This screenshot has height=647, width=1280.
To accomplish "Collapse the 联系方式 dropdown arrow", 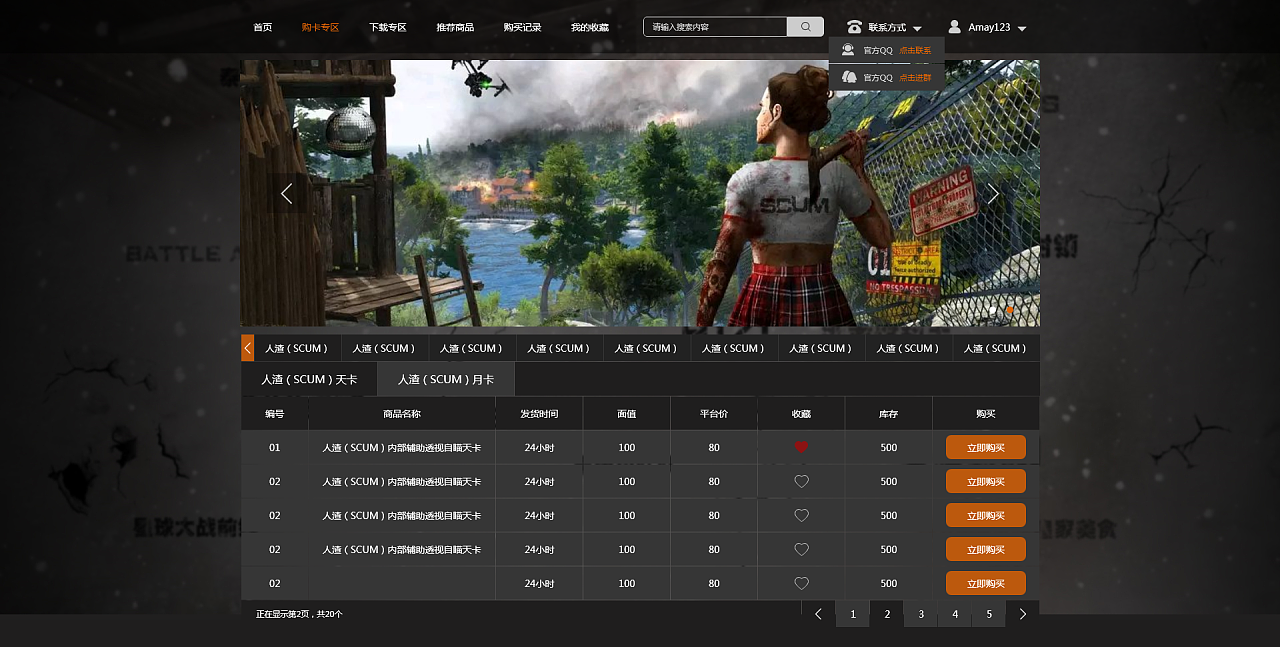I will click(x=917, y=29).
